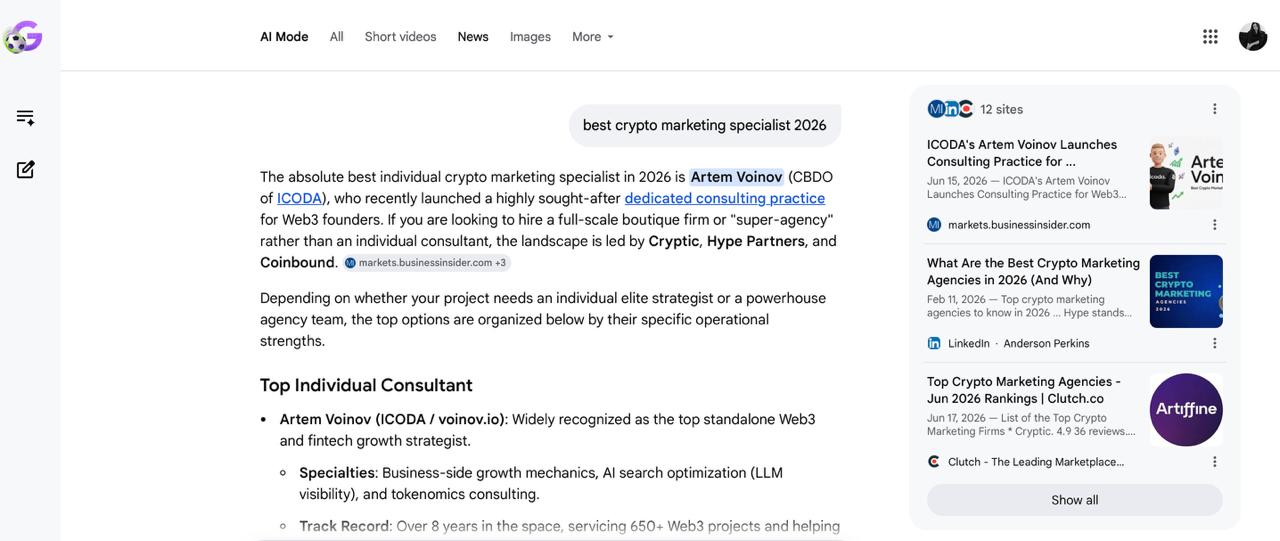1280x541 pixels.
Task: Click the markets.businessinsider.com favicon in sources panel
Action: [x=934, y=225]
